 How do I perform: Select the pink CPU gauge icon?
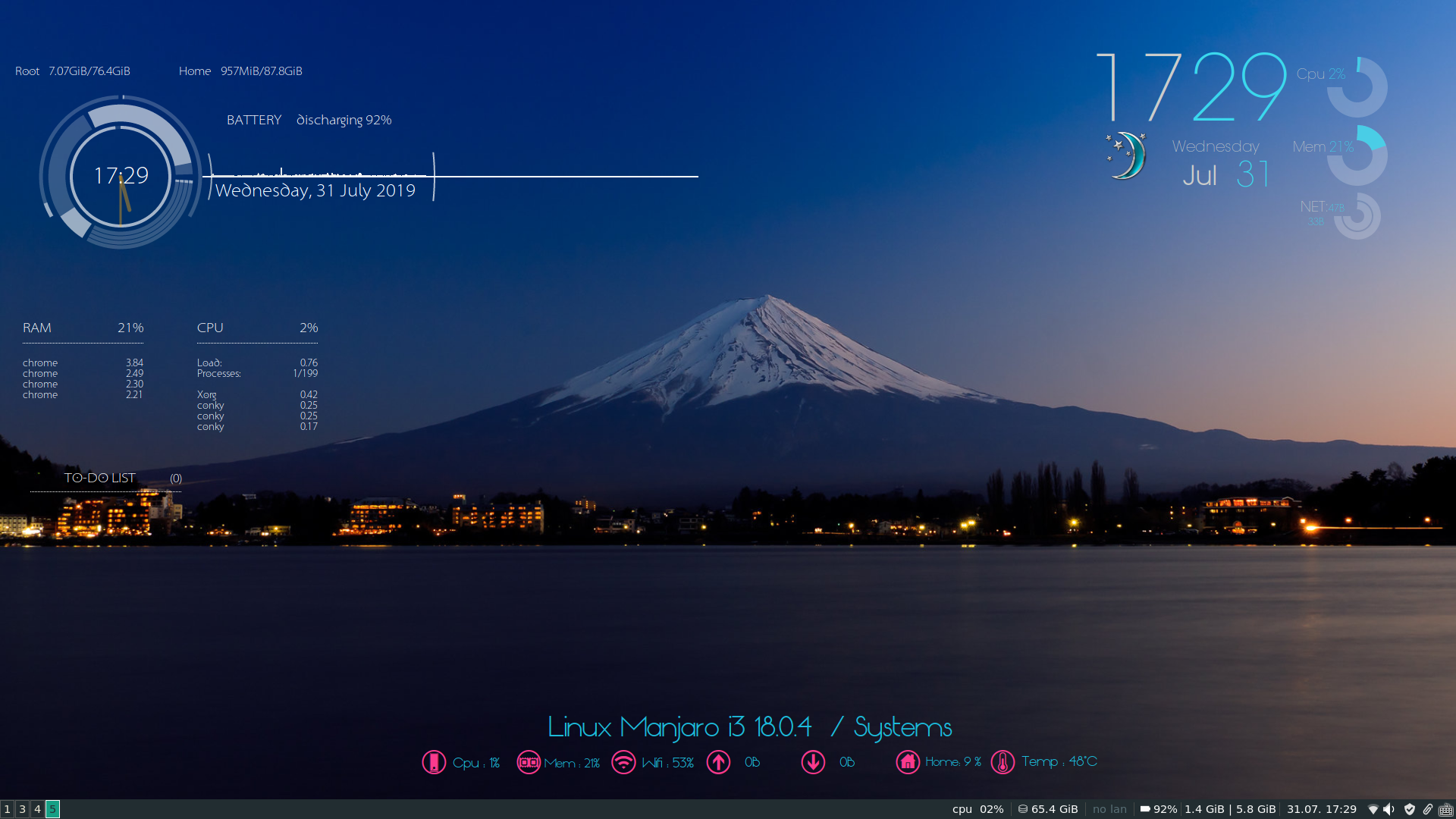click(x=434, y=762)
